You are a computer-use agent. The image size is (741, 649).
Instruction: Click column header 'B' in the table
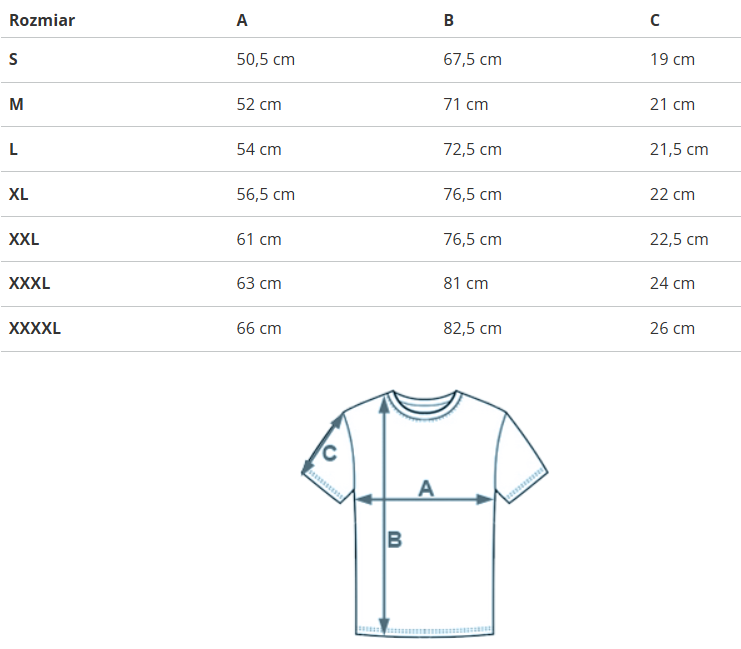coord(449,20)
